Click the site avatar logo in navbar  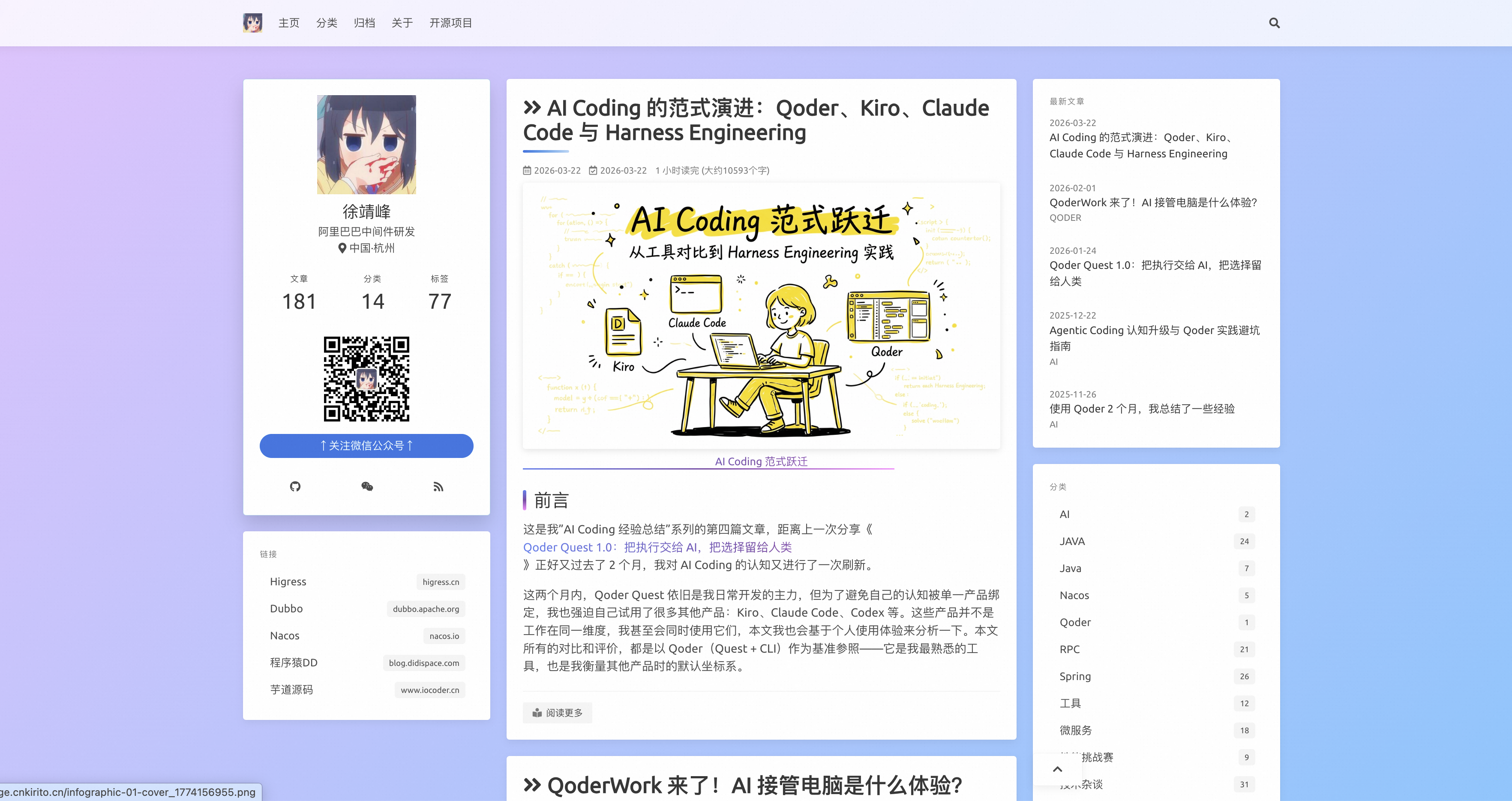(x=252, y=23)
